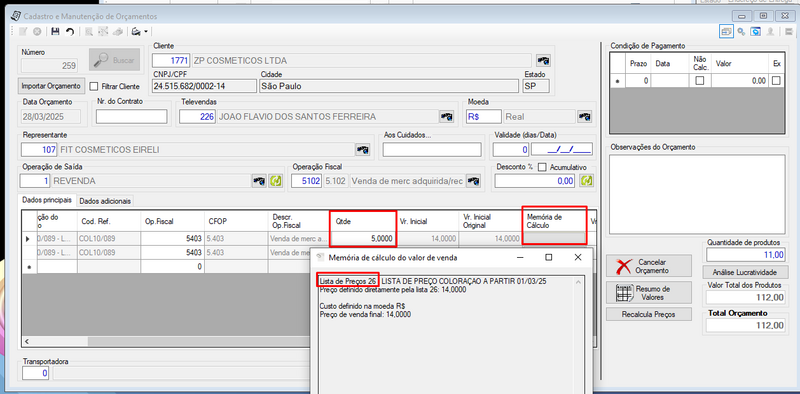Open the printer dropdown arrow in toolbar

tap(146, 32)
